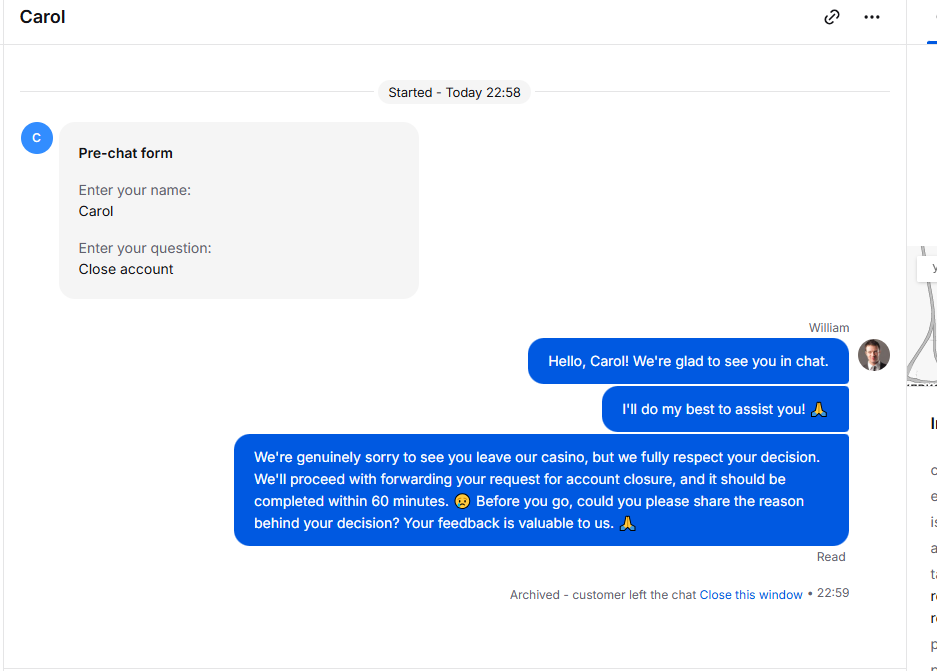The image size is (937, 671).
Task: Click the Hello, Carol greeting message bubble
Action: click(688, 361)
